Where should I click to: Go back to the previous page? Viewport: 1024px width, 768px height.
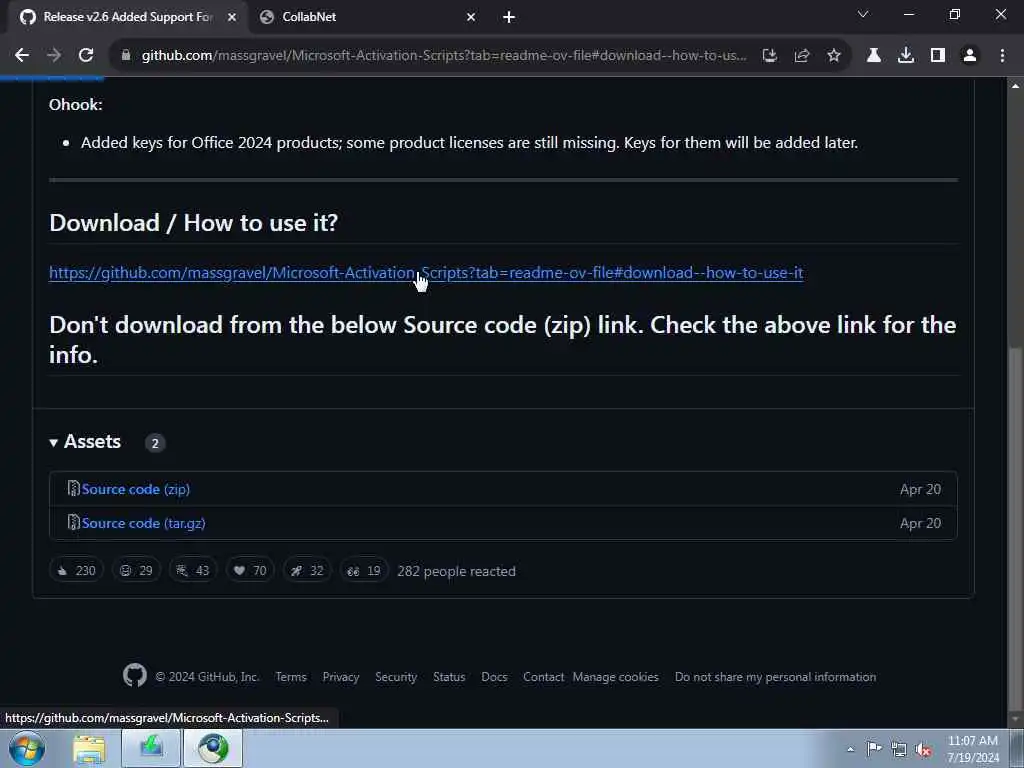22,56
